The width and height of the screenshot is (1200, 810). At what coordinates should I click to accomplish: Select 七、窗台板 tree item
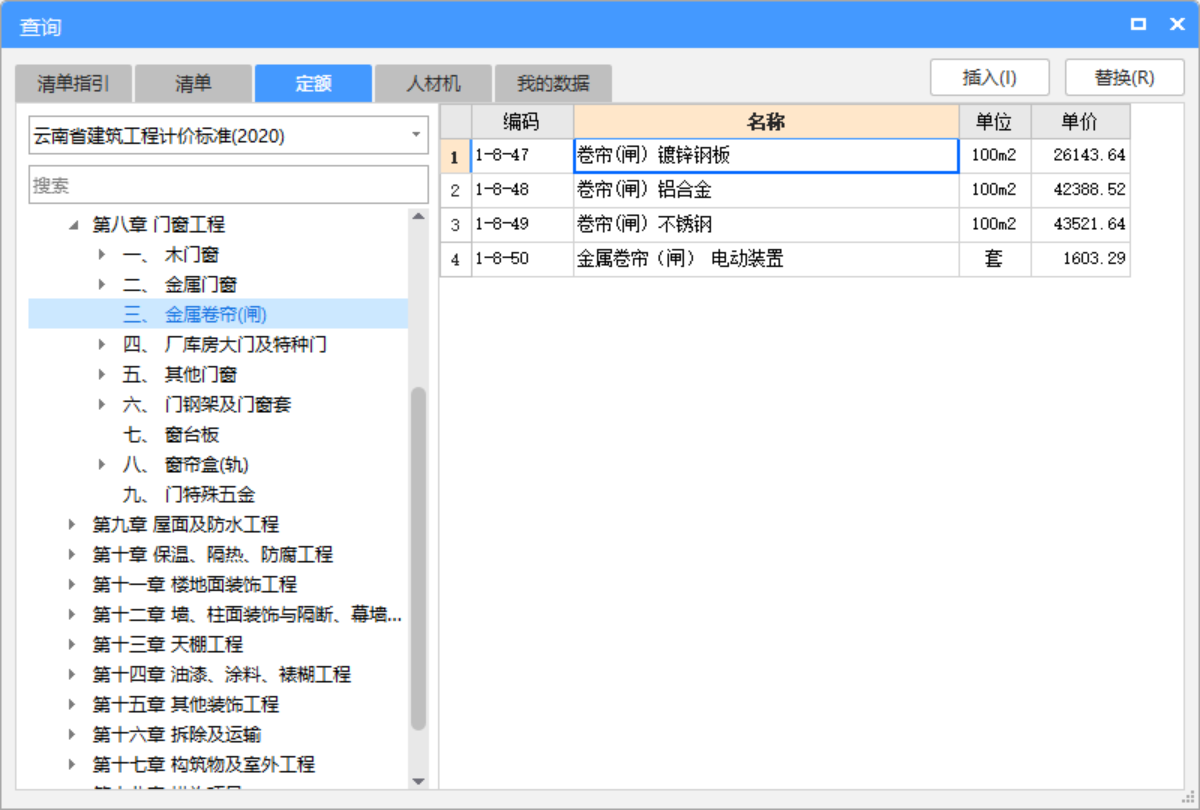click(x=171, y=435)
